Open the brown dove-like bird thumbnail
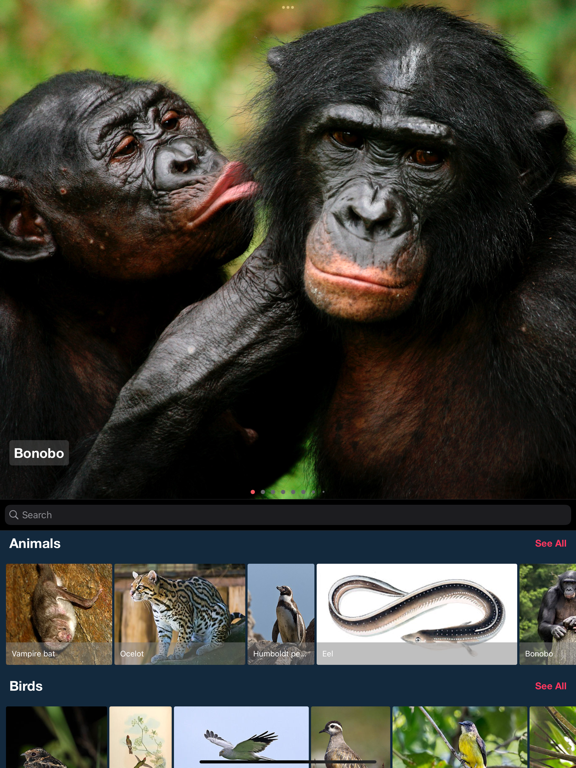Image resolution: width=576 pixels, height=768 pixels. point(351,737)
